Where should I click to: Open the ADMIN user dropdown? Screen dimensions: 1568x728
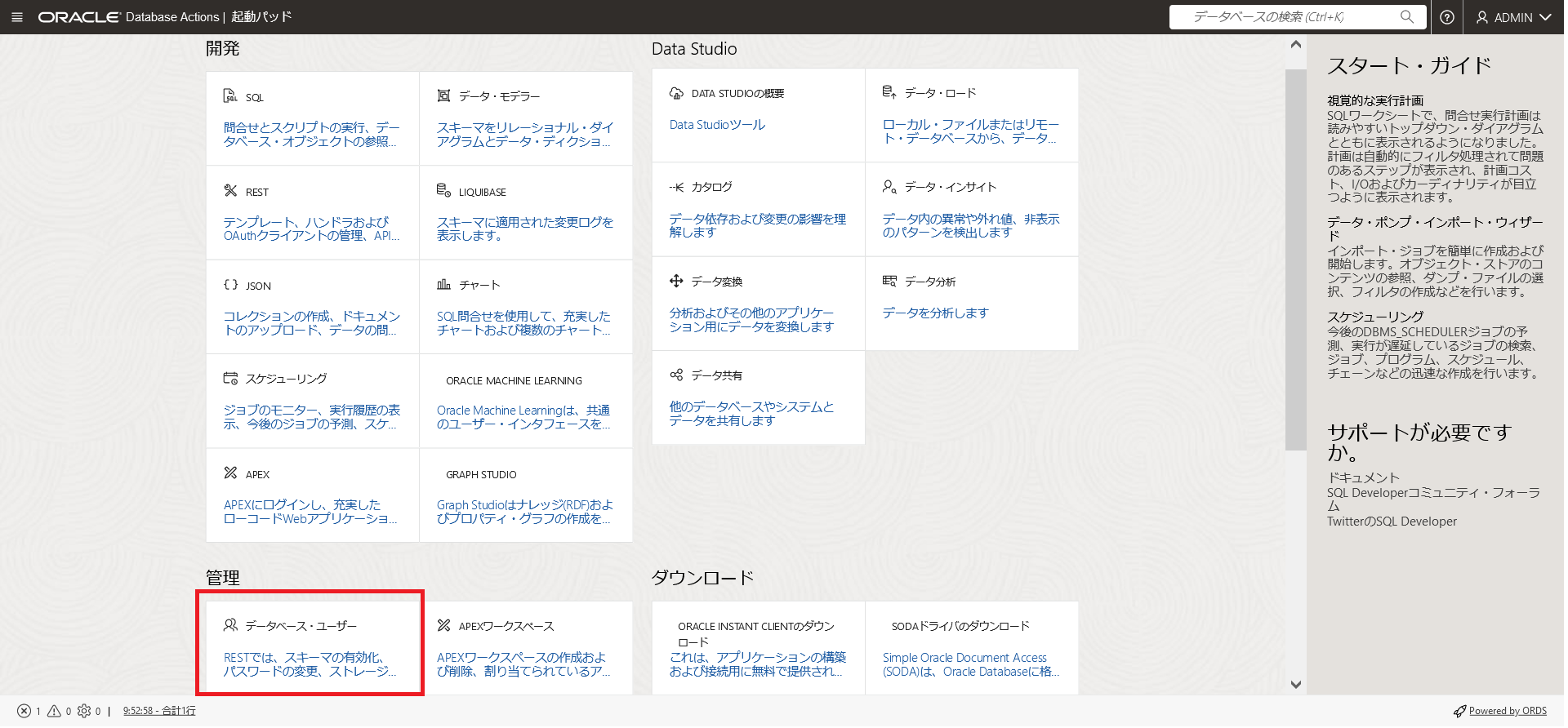pyautogui.click(x=1513, y=17)
